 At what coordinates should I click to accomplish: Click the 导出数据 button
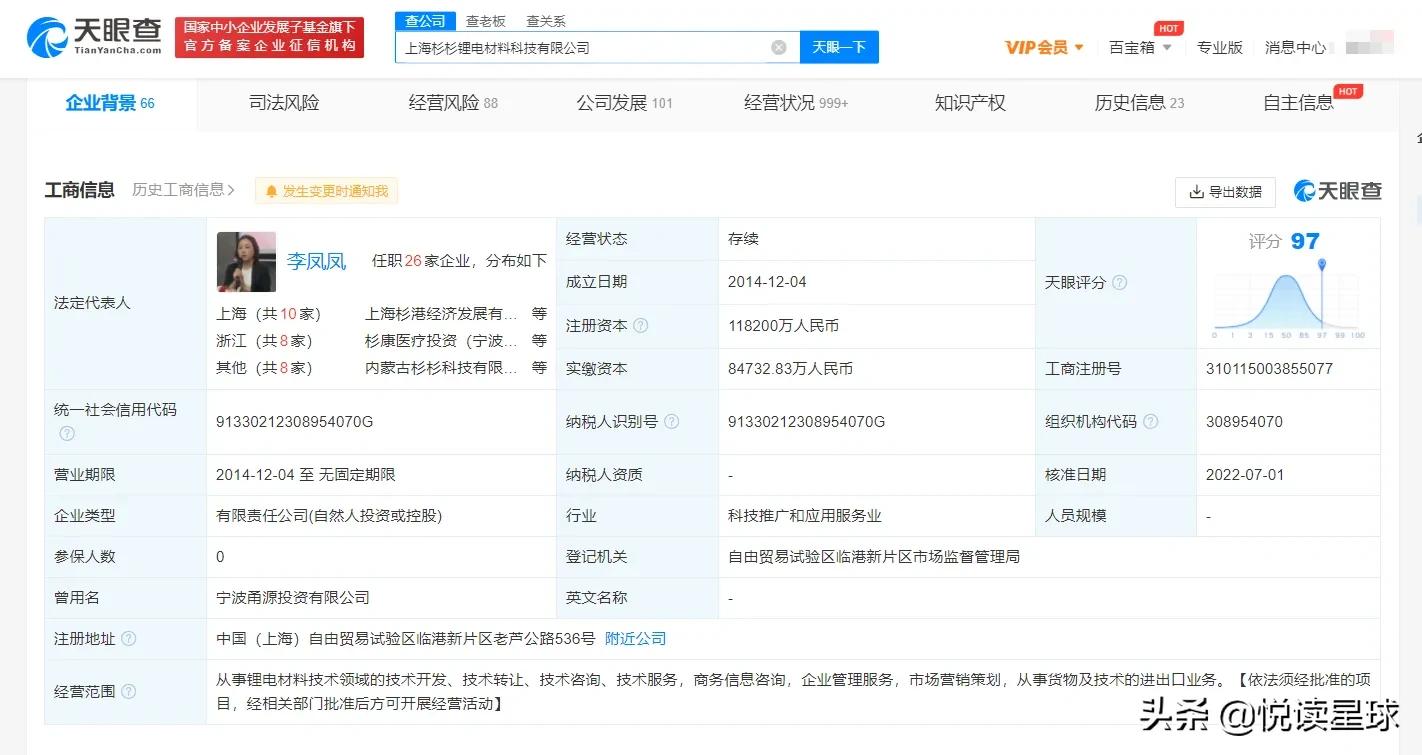(x=1225, y=192)
